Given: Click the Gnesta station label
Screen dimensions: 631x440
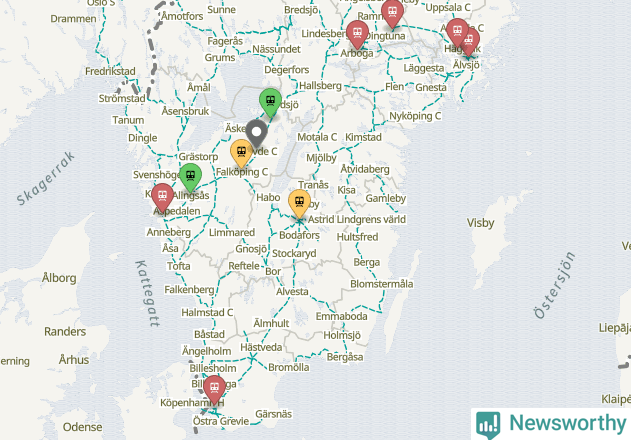Looking at the screenshot, I should (431, 87).
